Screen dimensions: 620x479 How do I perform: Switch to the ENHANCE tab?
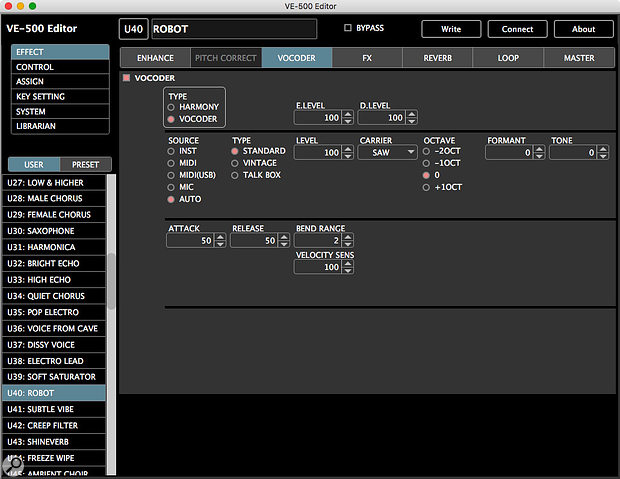pyautogui.click(x=155, y=58)
